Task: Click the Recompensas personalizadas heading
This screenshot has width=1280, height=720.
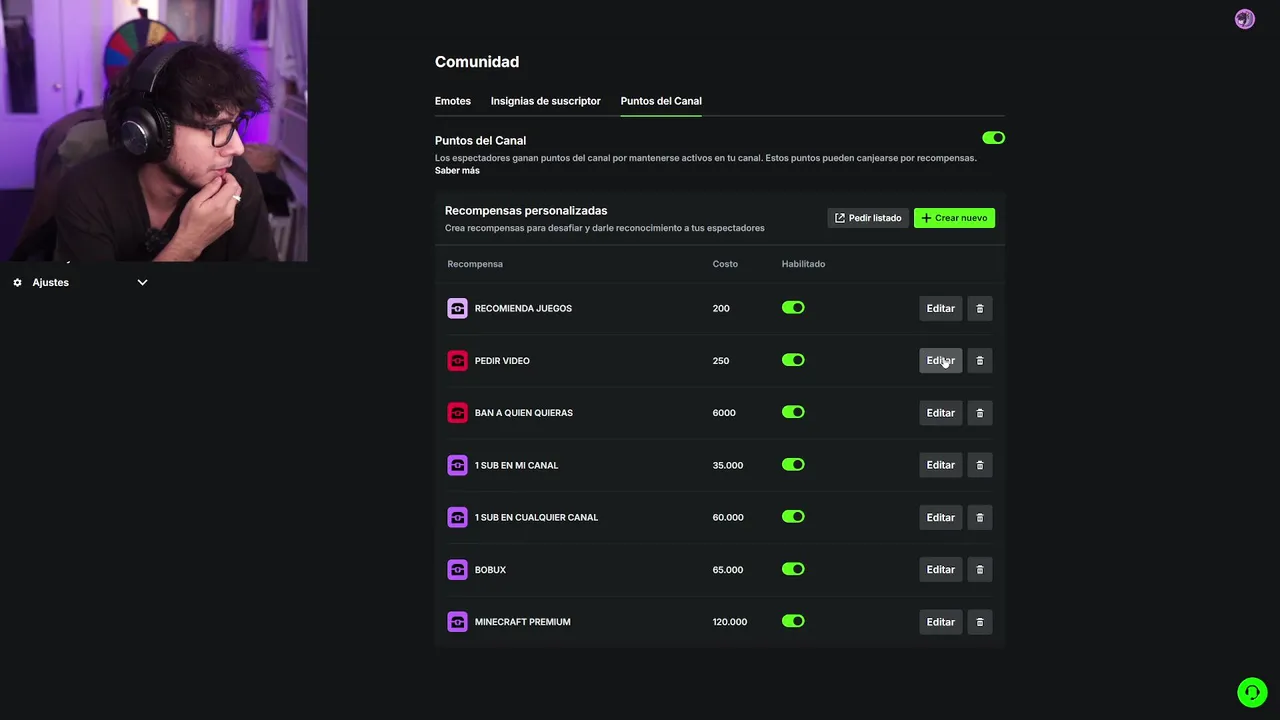Action: click(526, 211)
